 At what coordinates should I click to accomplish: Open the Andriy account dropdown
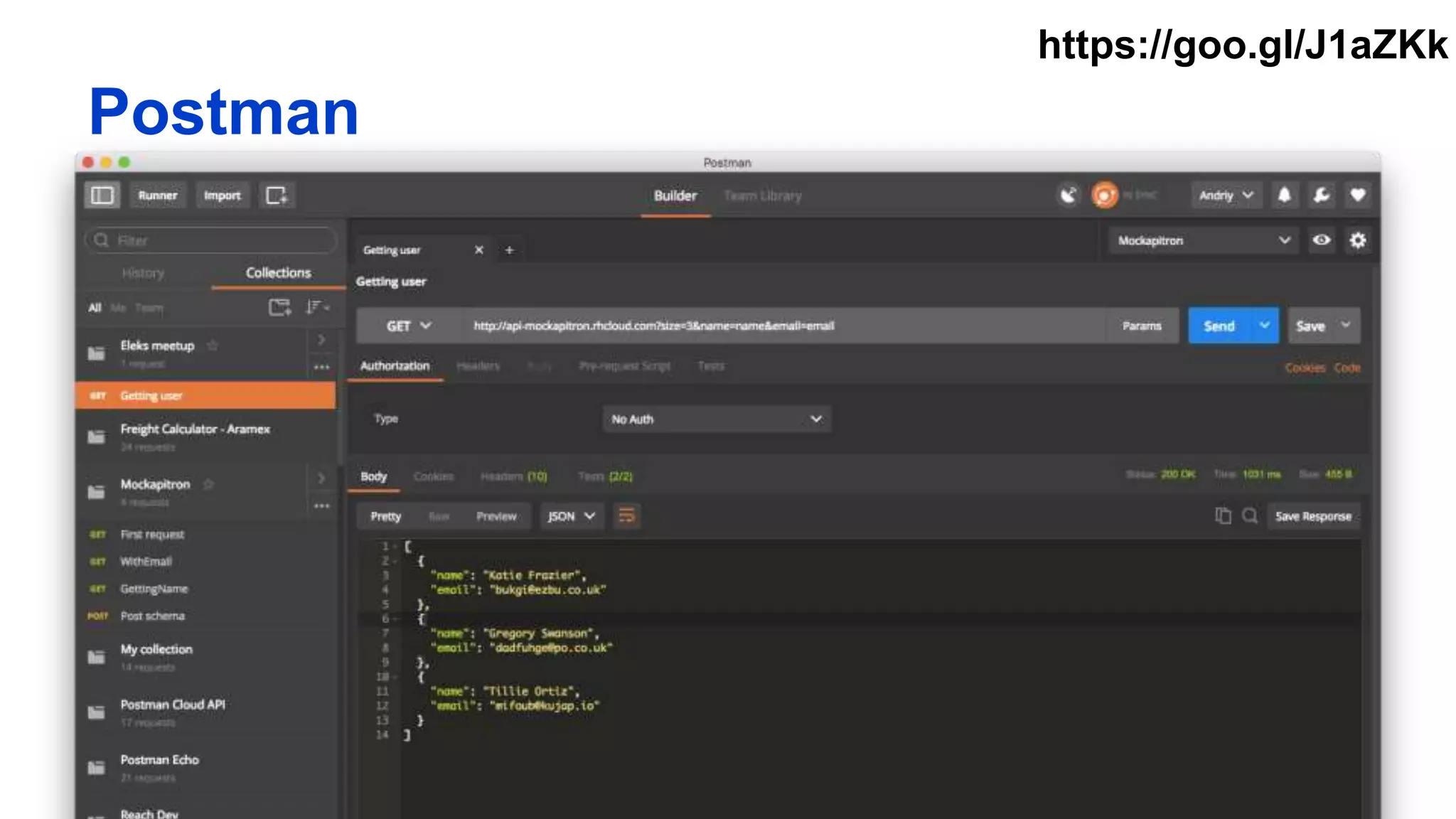coord(1226,195)
